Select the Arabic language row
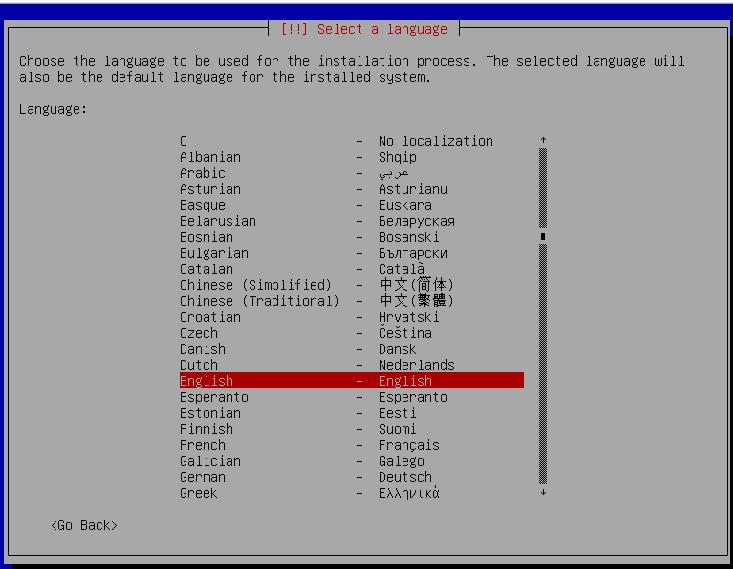Screen dimensions: 733x569 pyautogui.click(x=352, y=173)
